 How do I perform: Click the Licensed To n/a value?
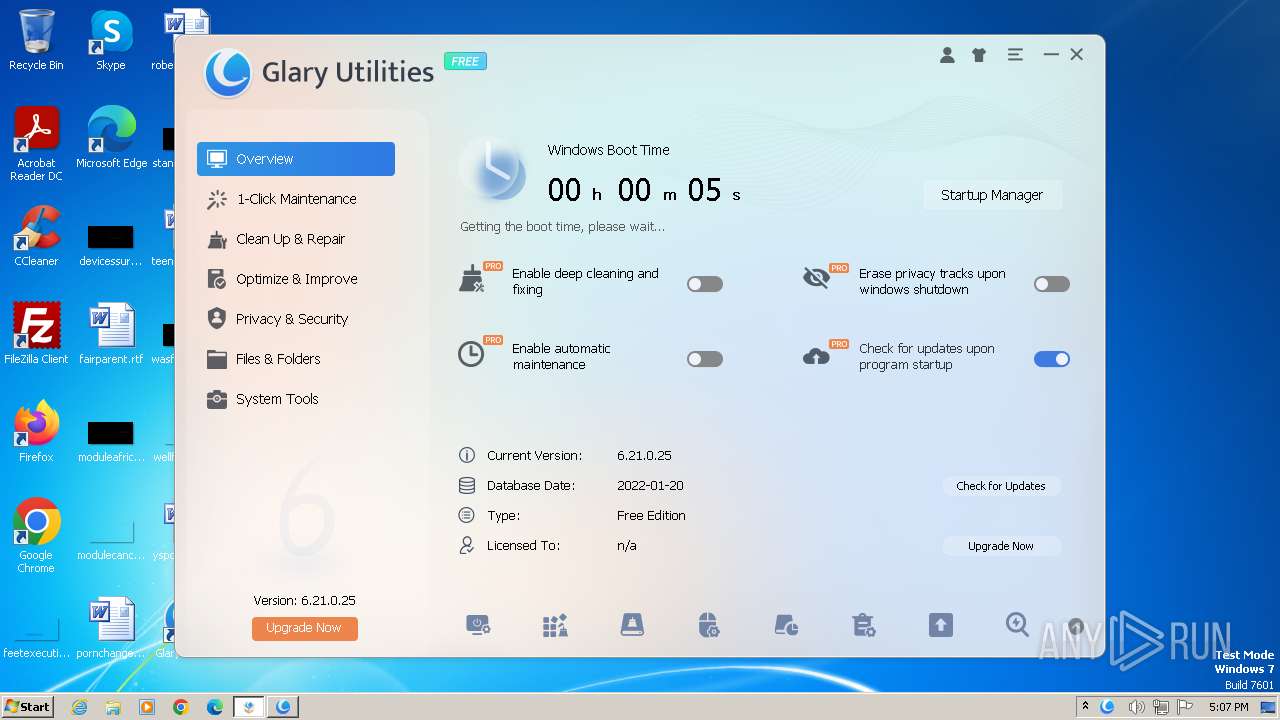(x=627, y=545)
